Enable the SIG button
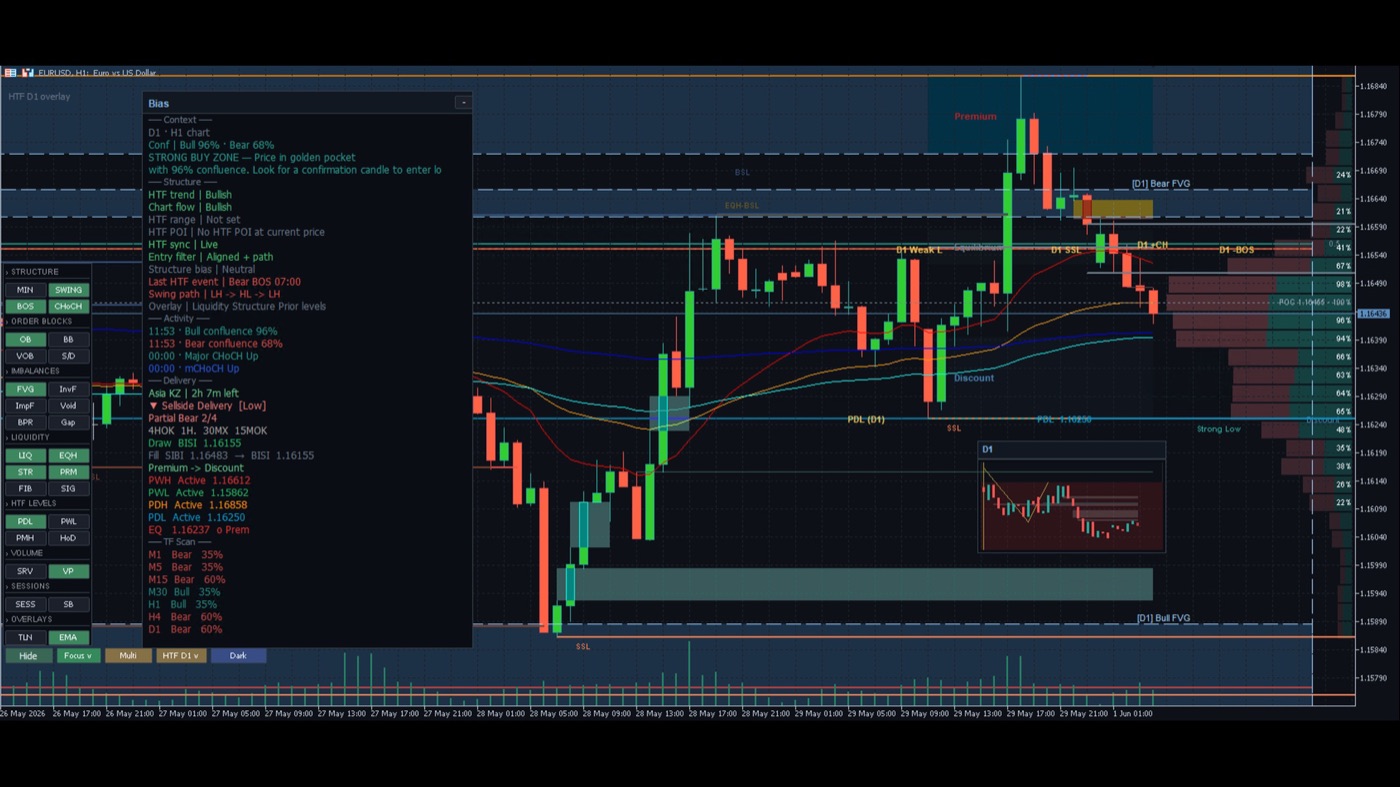This screenshot has width=1400, height=787. [68, 489]
